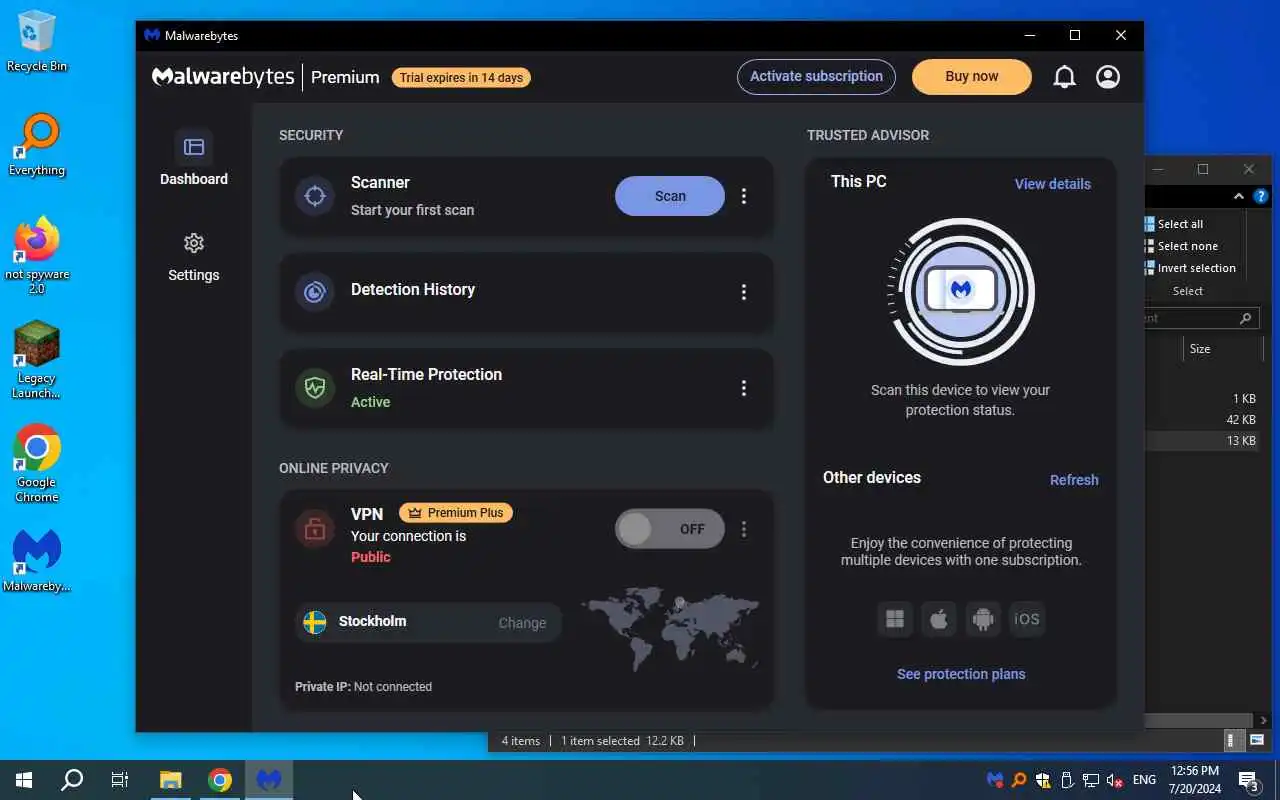Select the Windows platform icon under Other devices
The width and height of the screenshot is (1280, 800).
click(895, 619)
